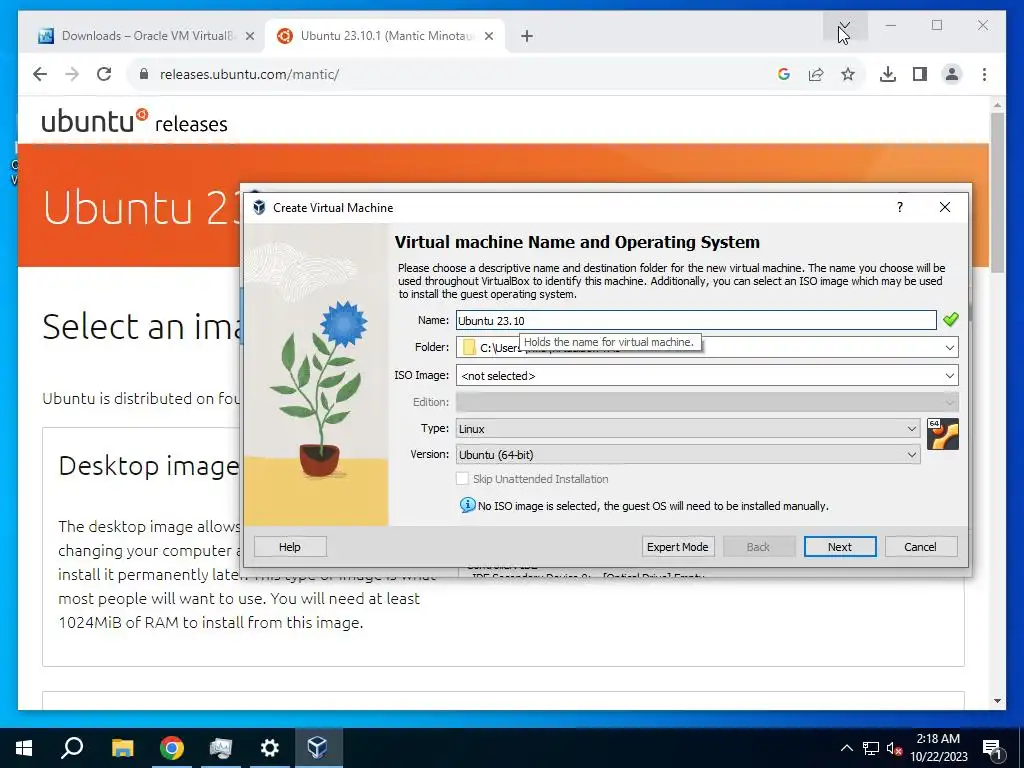Switch to Expert Mode
The height and width of the screenshot is (768, 1024).
677,547
